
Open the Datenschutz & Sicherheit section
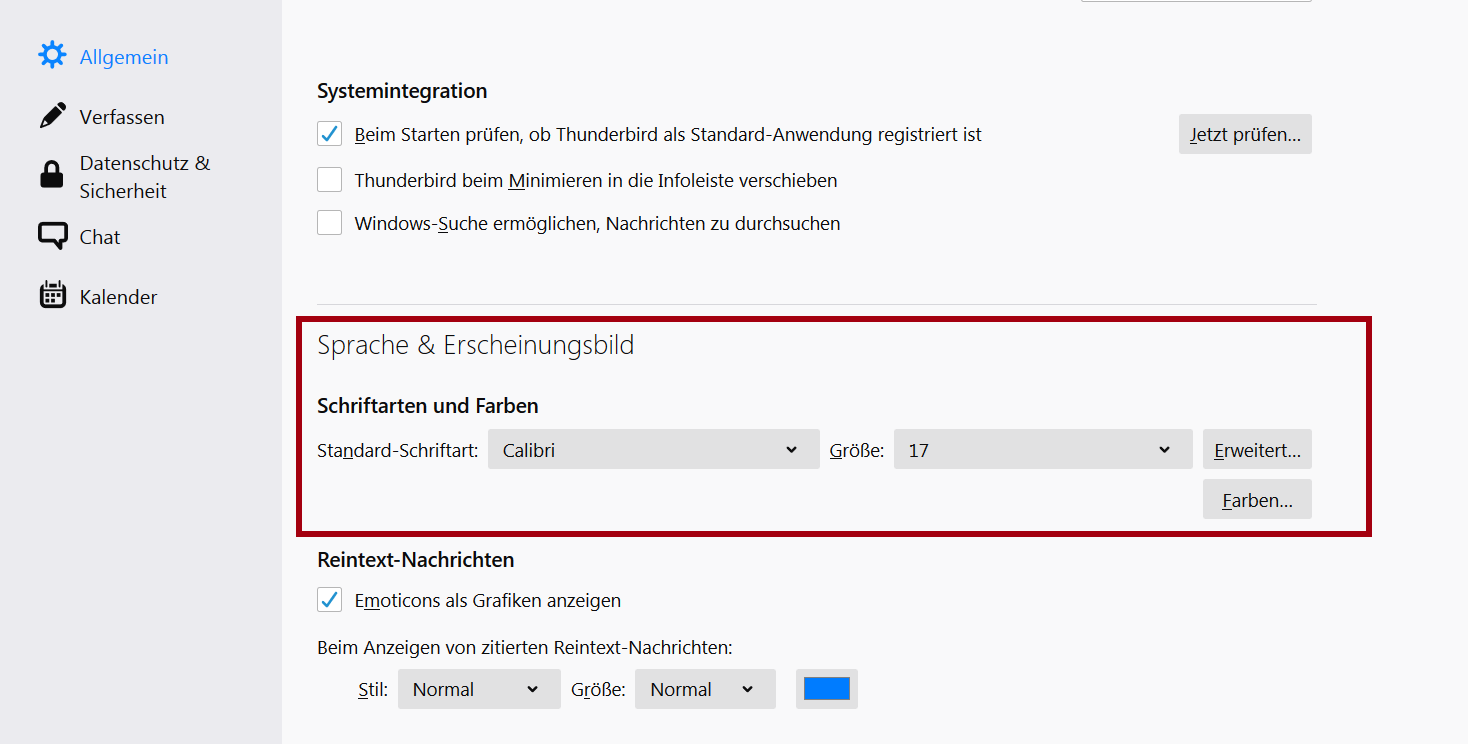pyautogui.click(x=145, y=177)
